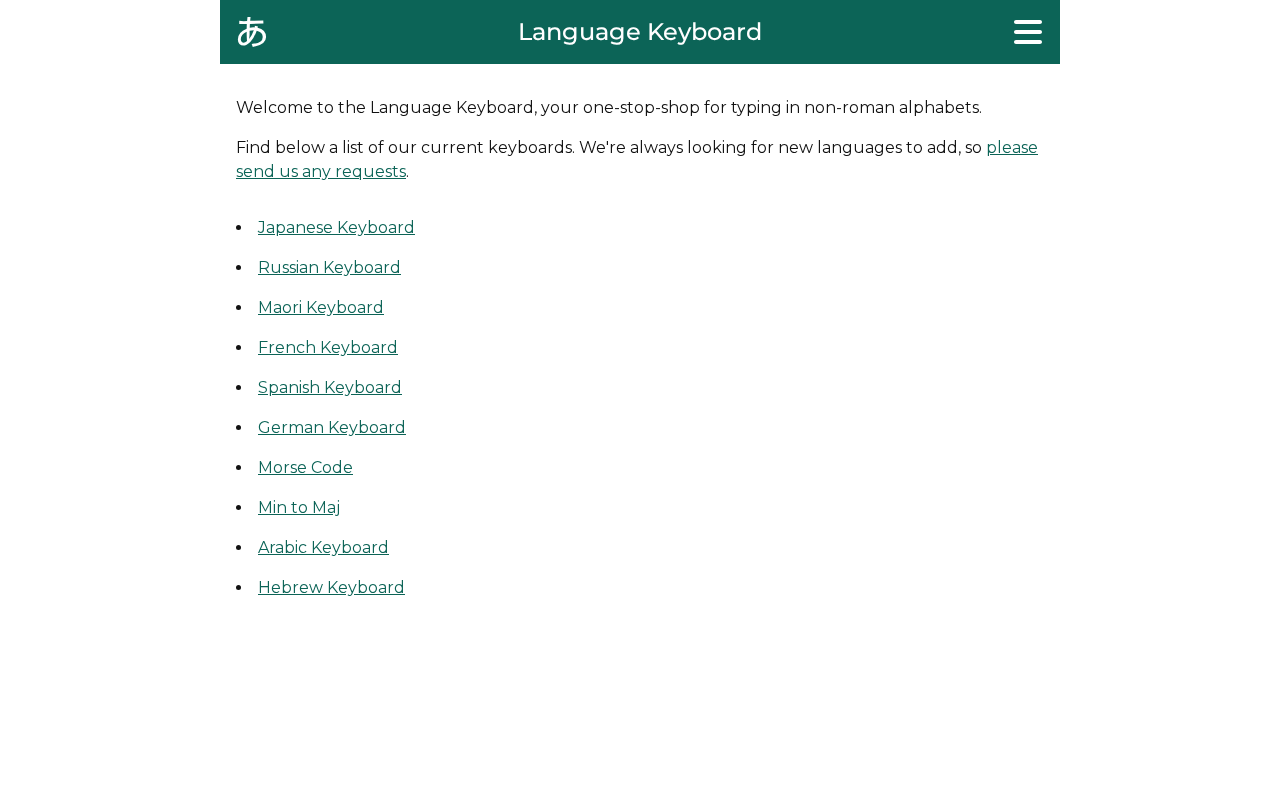The width and height of the screenshot is (1280, 800).
Task: Visit the Hebrew Keyboard page
Action: point(331,587)
